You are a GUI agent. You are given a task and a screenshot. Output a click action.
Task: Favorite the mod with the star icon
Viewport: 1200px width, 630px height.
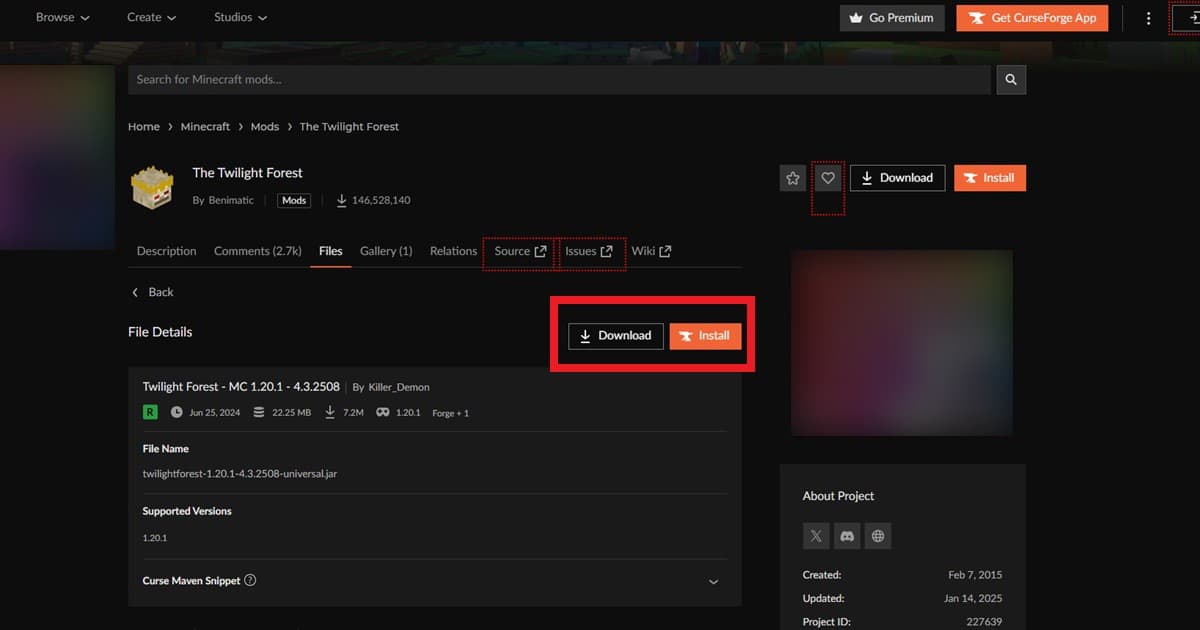pos(793,178)
